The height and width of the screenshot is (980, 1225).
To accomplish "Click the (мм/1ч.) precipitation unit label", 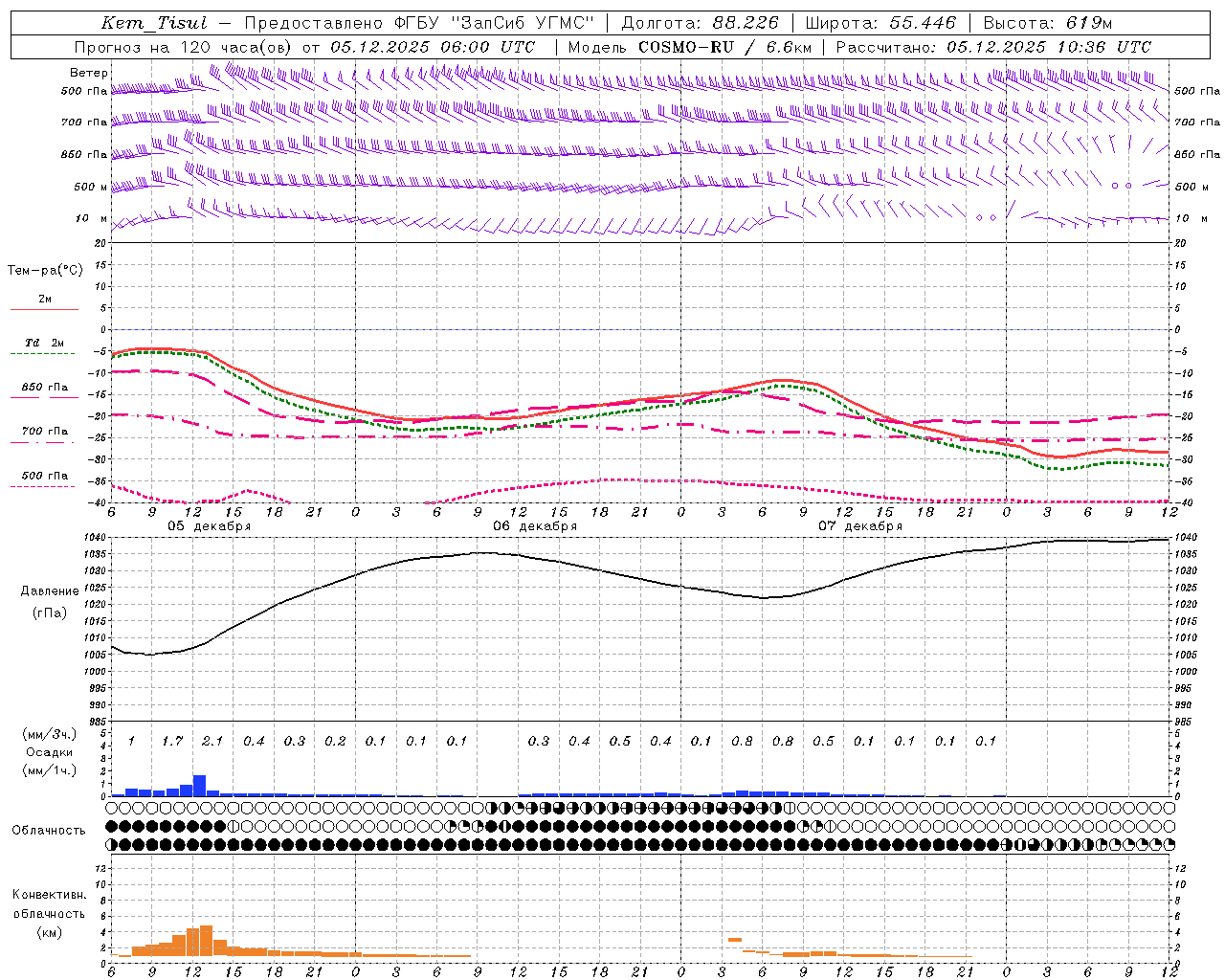I will [x=49, y=770].
